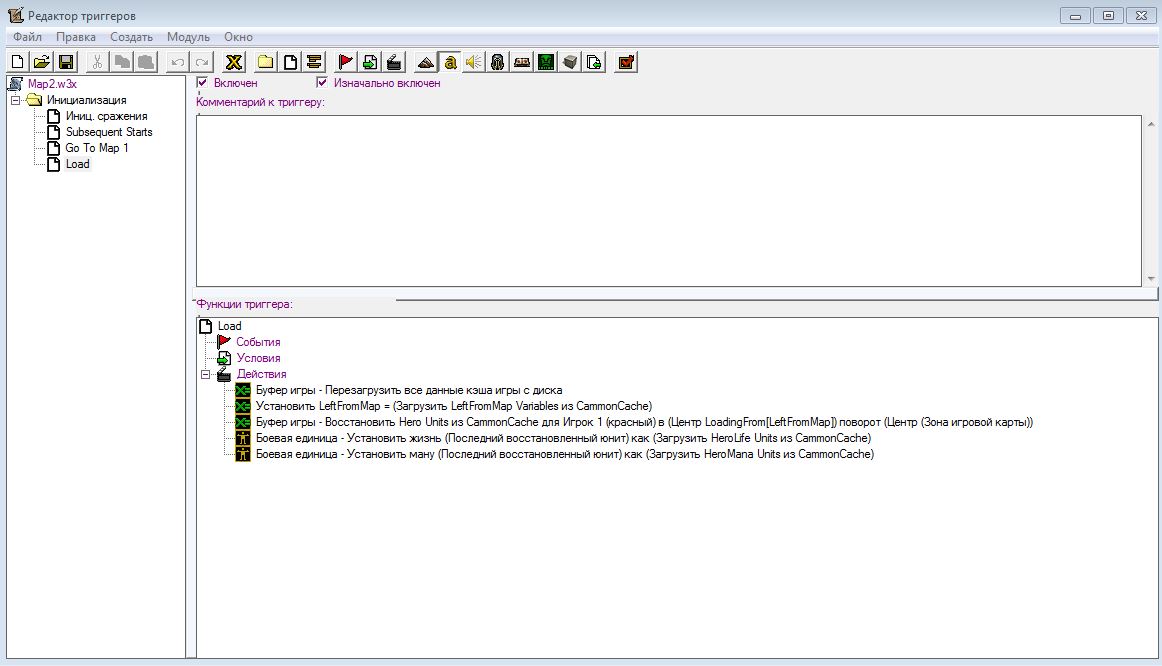Screen dimensions: 1162x666
Task: Open Terrain Editor mountain icon
Action: click(425, 62)
